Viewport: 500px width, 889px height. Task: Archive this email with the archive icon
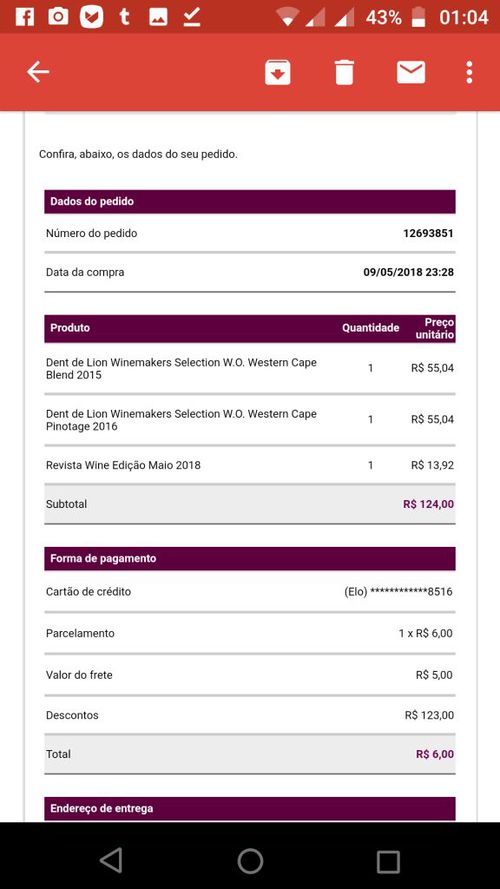(x=278, y=73)
